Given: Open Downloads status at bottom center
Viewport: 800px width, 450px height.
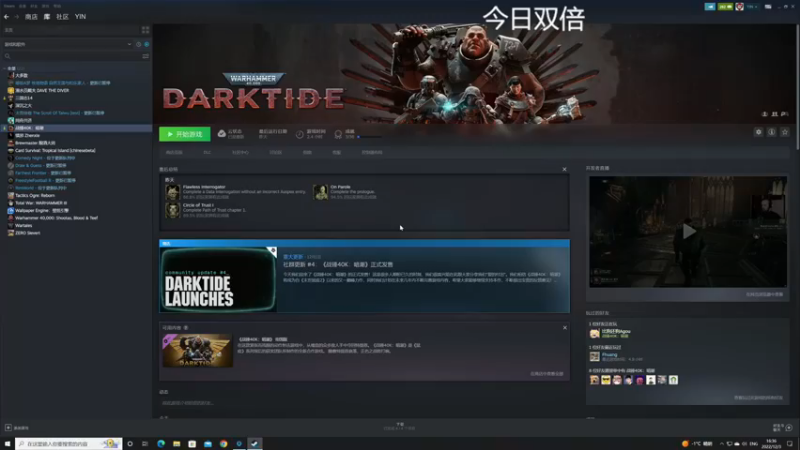Looking at the screenshot, I should (x=399, y=427).
